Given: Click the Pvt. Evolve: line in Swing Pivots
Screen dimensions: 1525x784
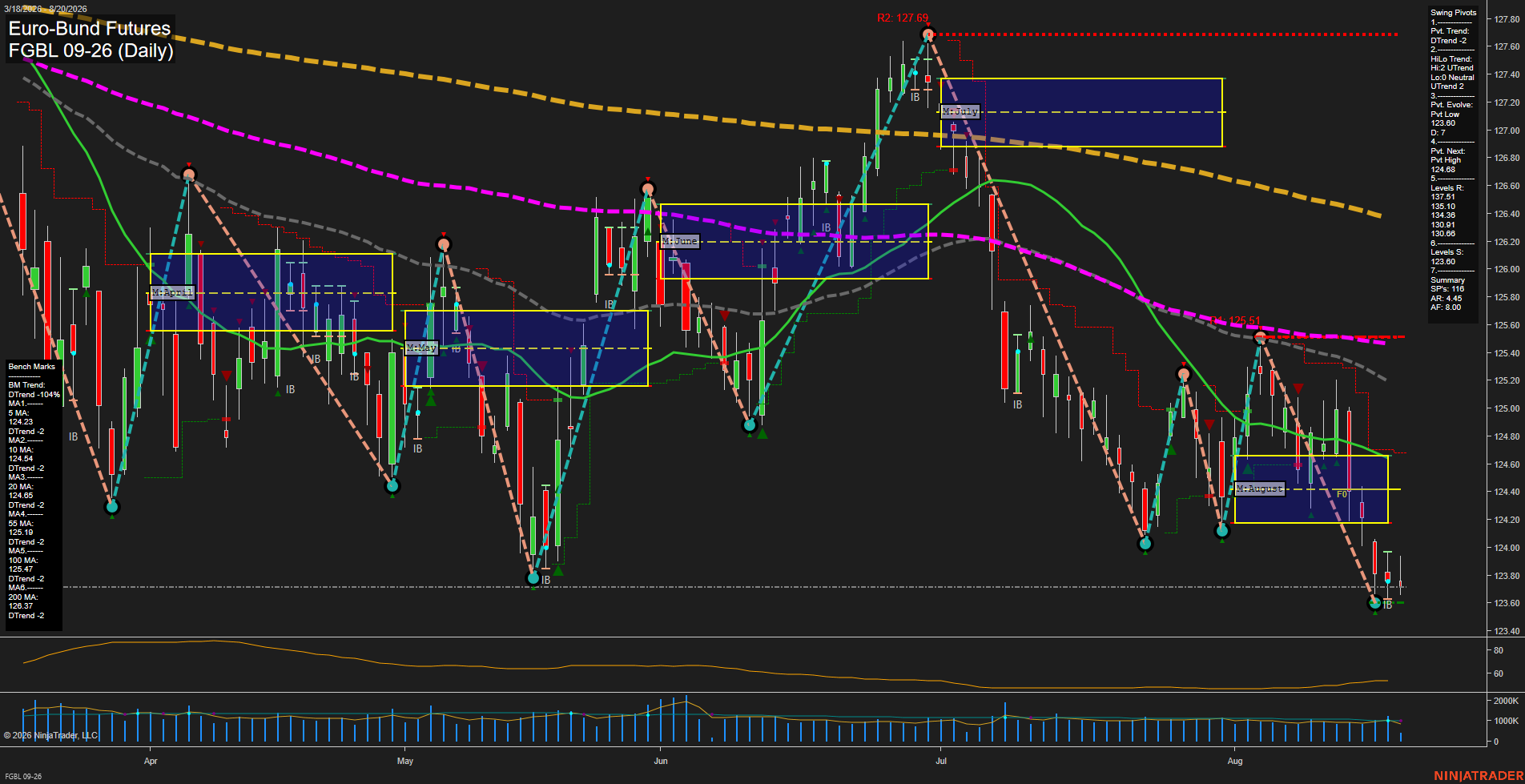Looking at the screenshot, I should tap(1451, 105).
